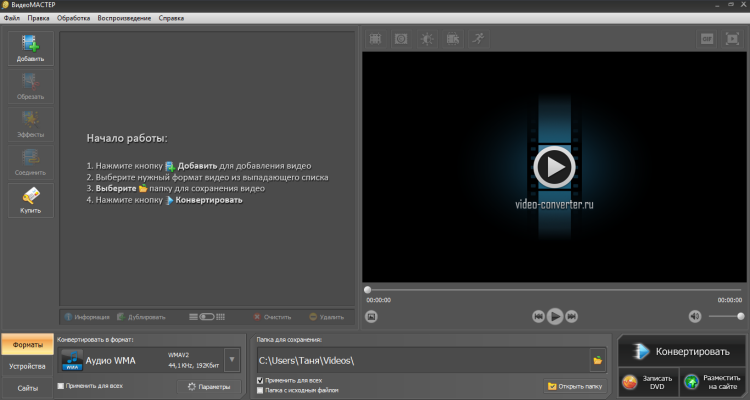Click the Конвертировать button
This screenshot has height=400, width=750.
coord(682,352)
